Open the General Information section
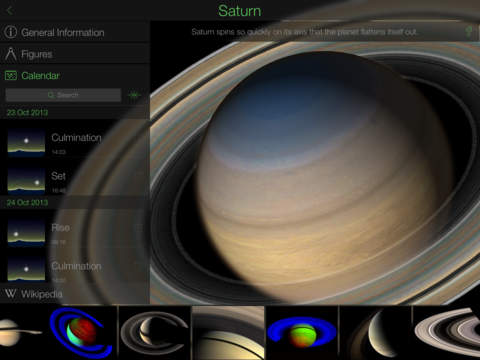The image size is (480, 360). tap(75, 32)
